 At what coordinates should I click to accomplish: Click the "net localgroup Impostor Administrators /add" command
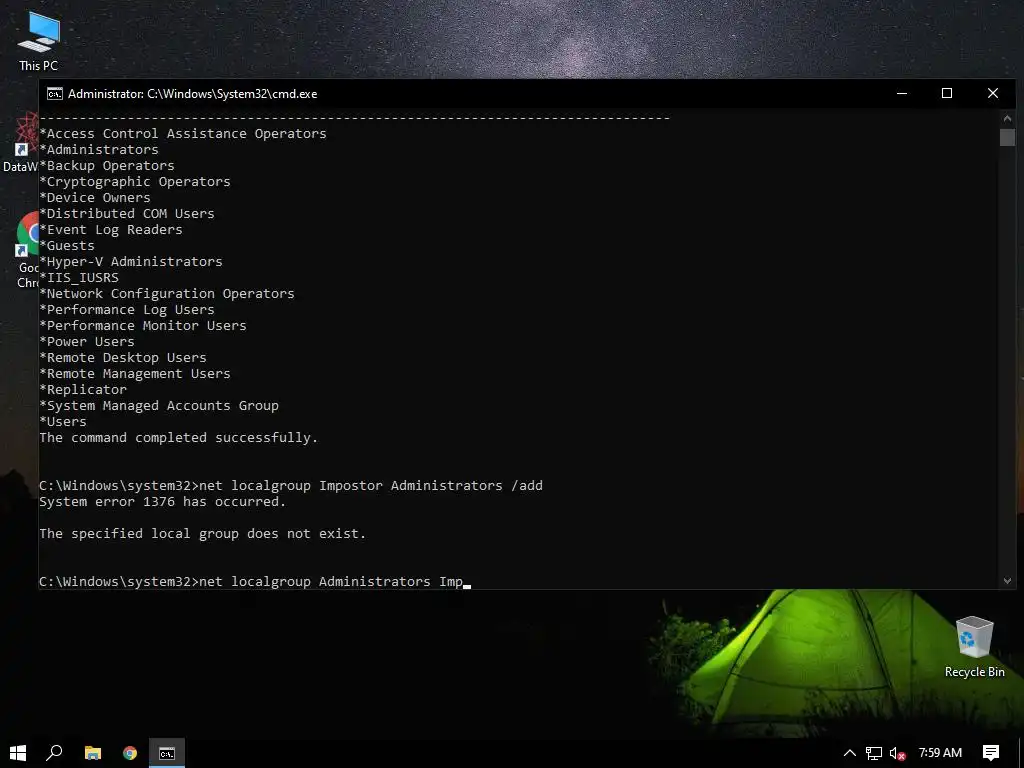(x=370, y=486)
